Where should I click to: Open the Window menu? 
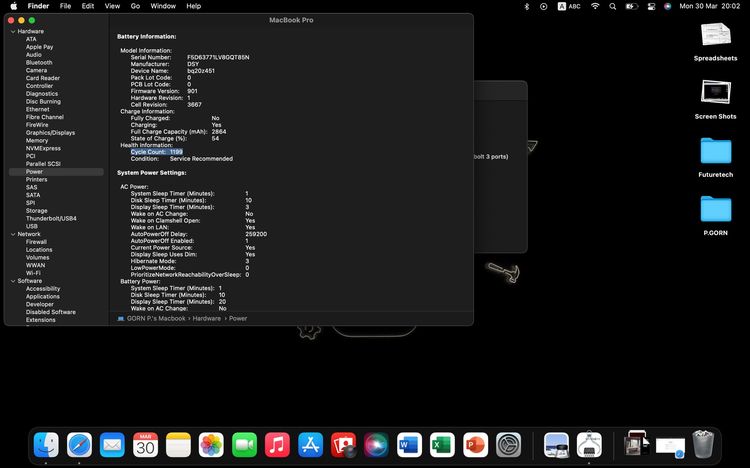[163, 6]
